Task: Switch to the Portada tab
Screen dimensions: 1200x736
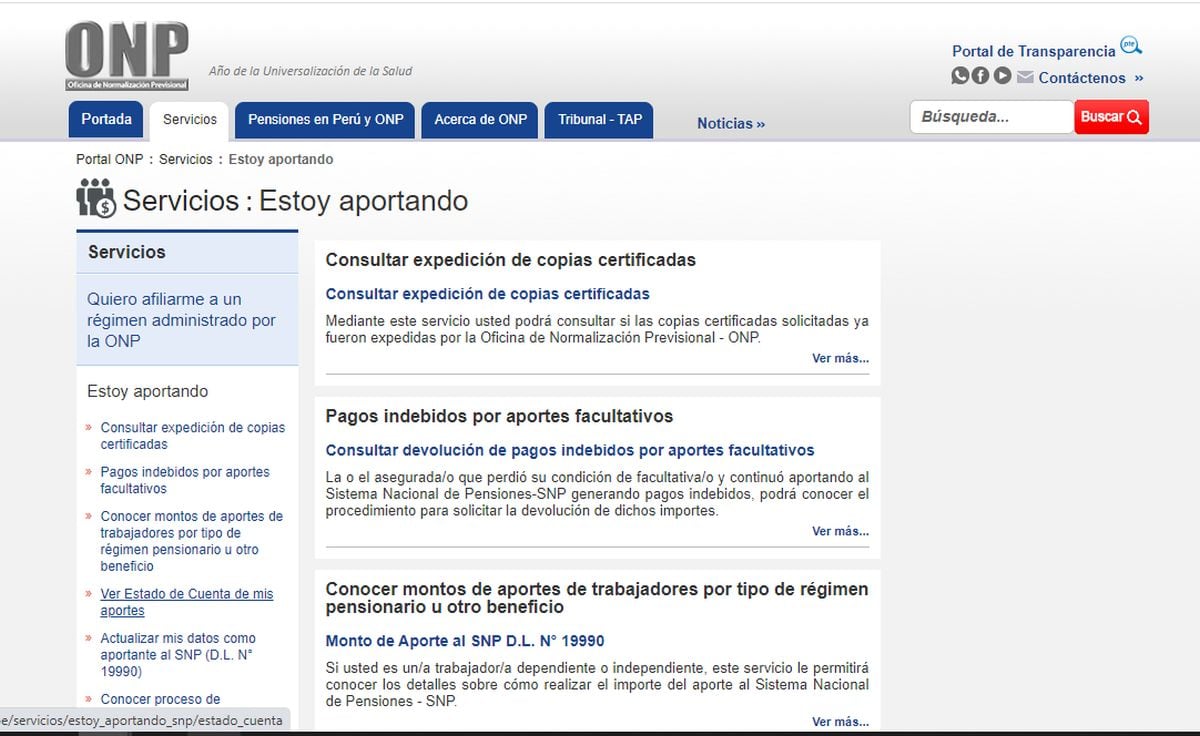Action: (x=106, y=119)
